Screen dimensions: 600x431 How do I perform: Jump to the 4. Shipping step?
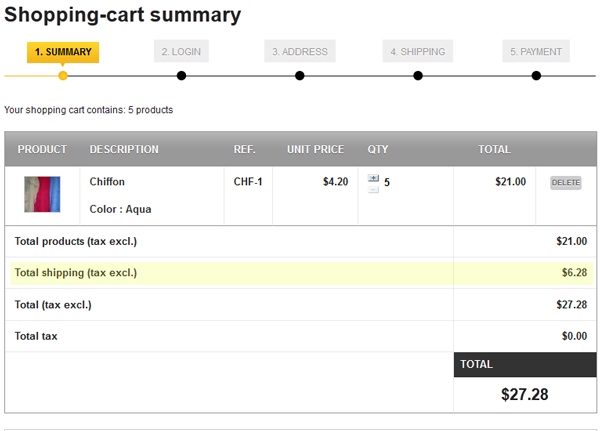[418, 52]
